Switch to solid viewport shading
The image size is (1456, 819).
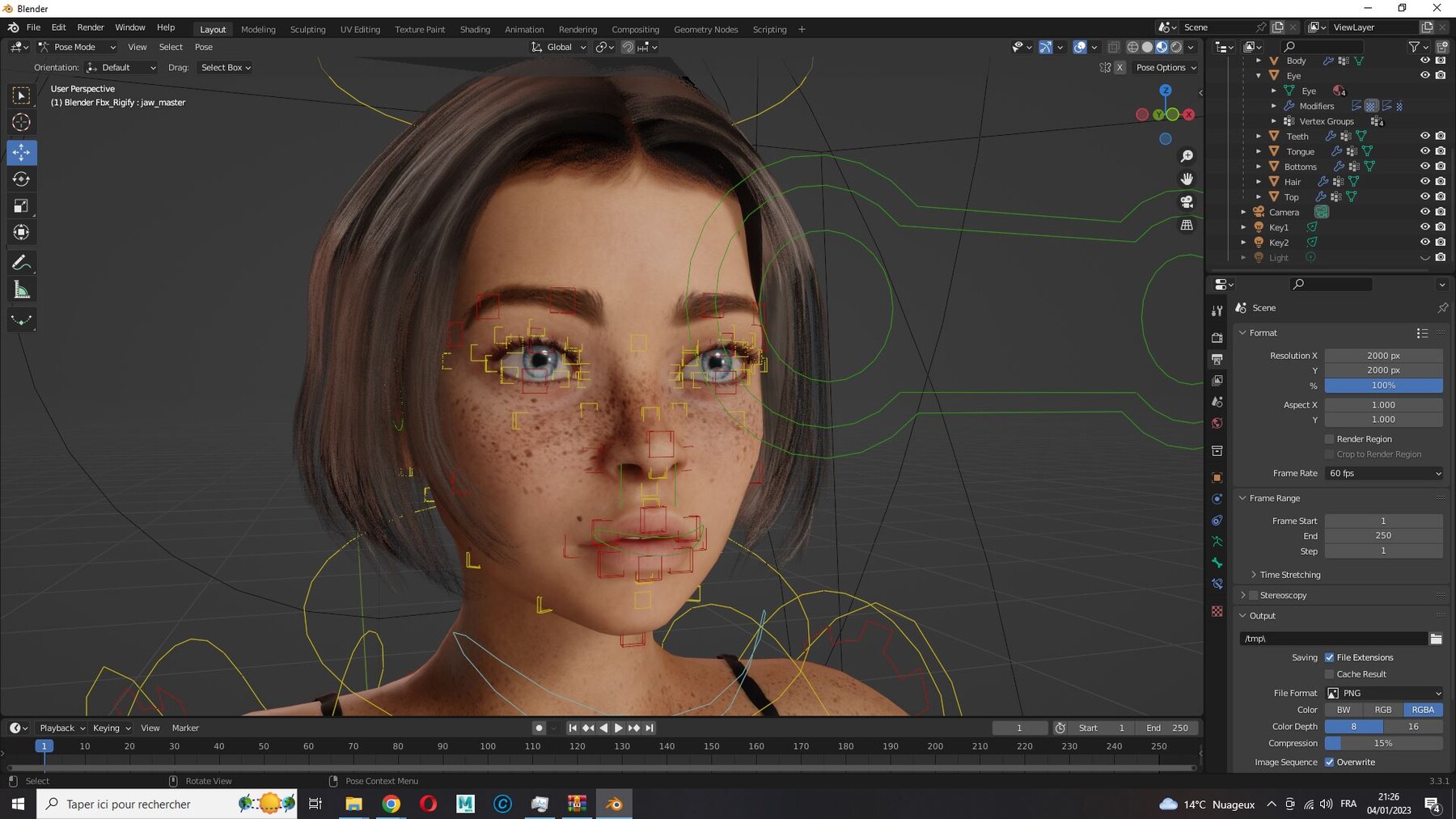click(x=1147, y=47)
